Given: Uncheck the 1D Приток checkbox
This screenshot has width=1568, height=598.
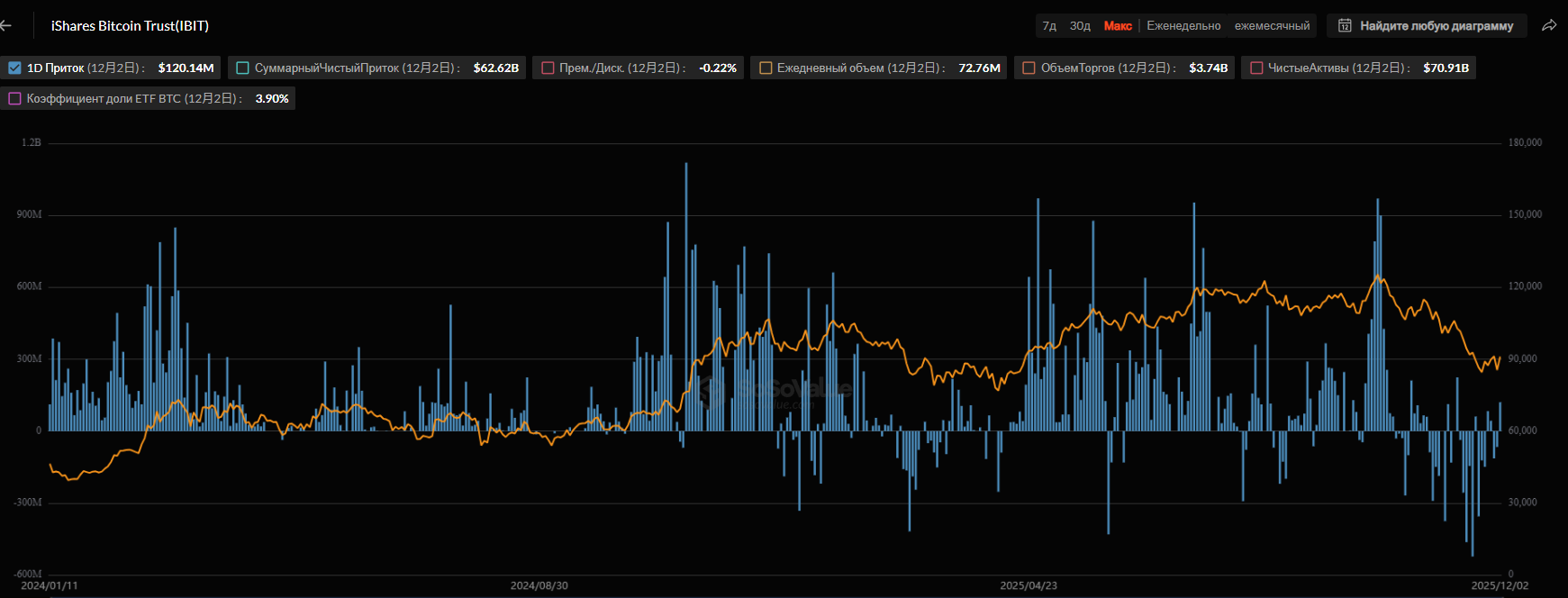Looking at the screenshot, I should pos(14,68).
